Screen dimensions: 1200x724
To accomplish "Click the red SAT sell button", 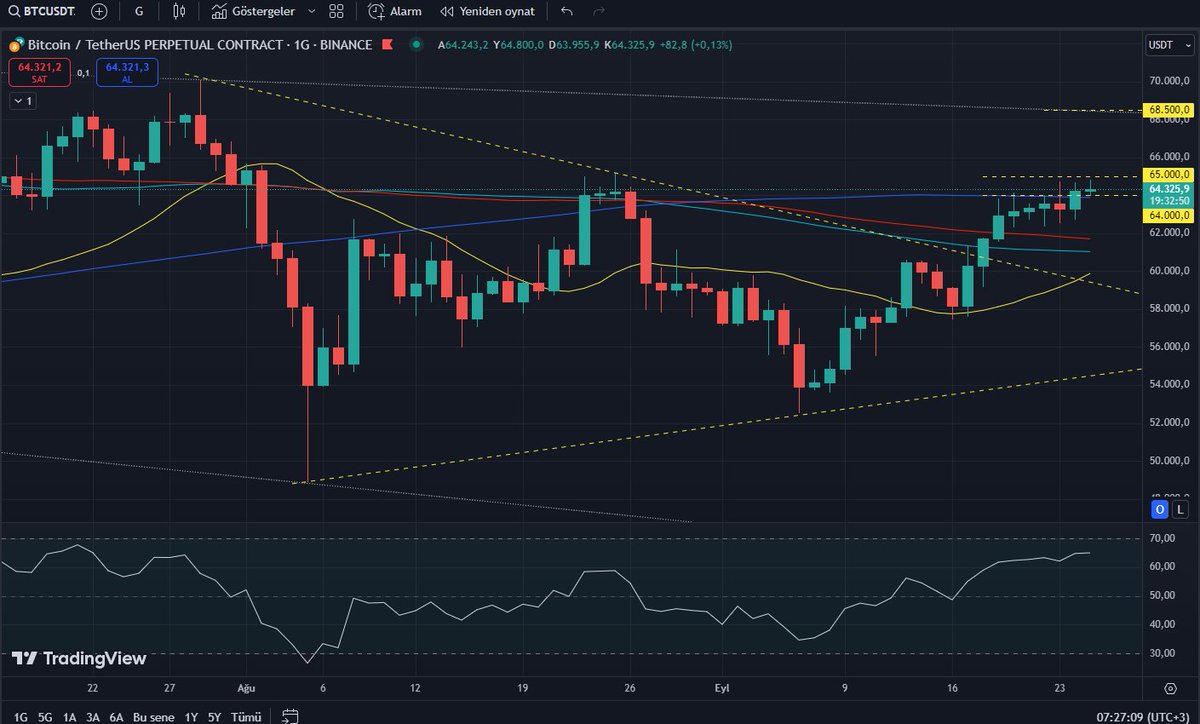I will tap(38, 71).
